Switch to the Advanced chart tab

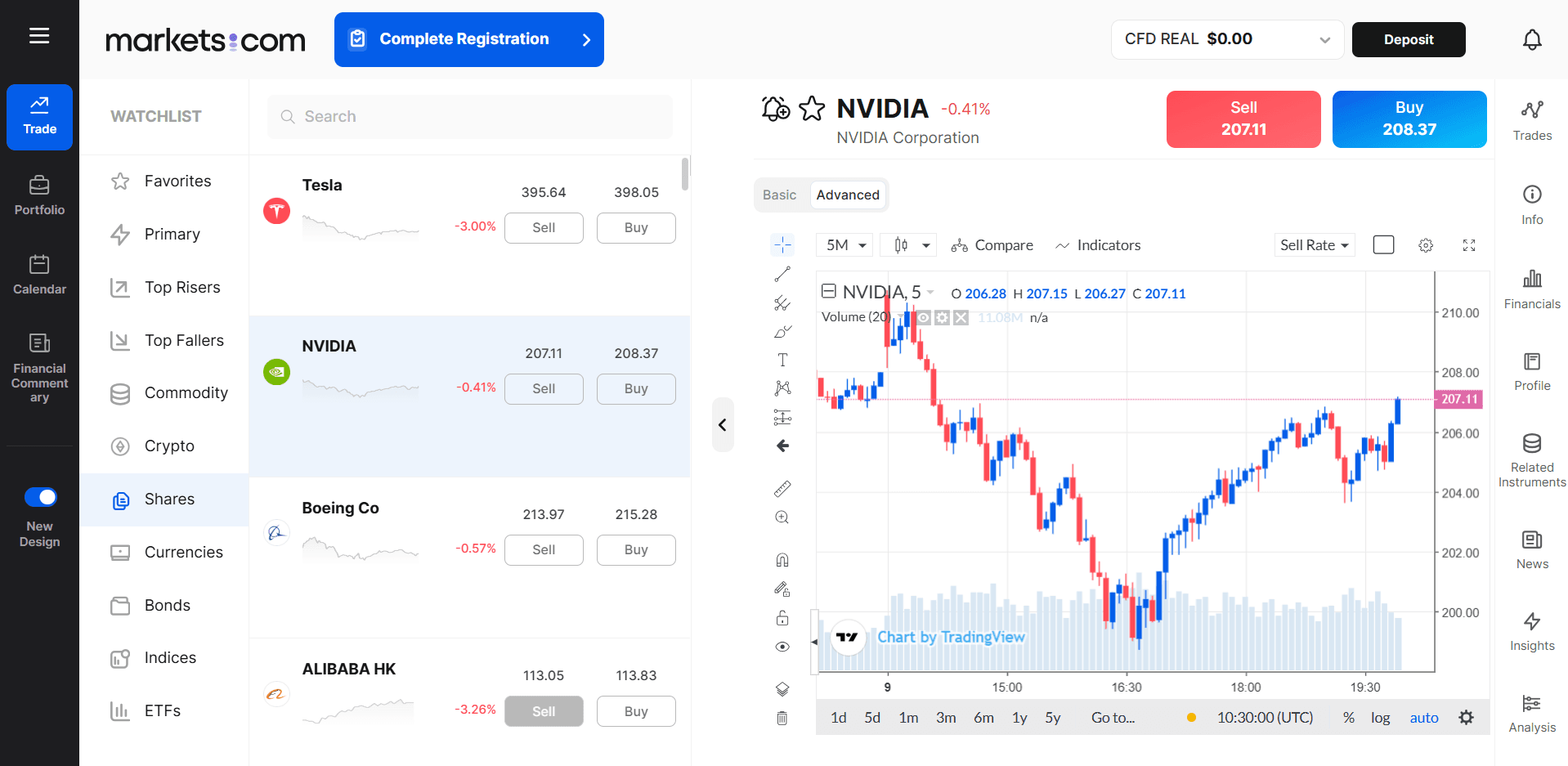click(x=848, y=195)
